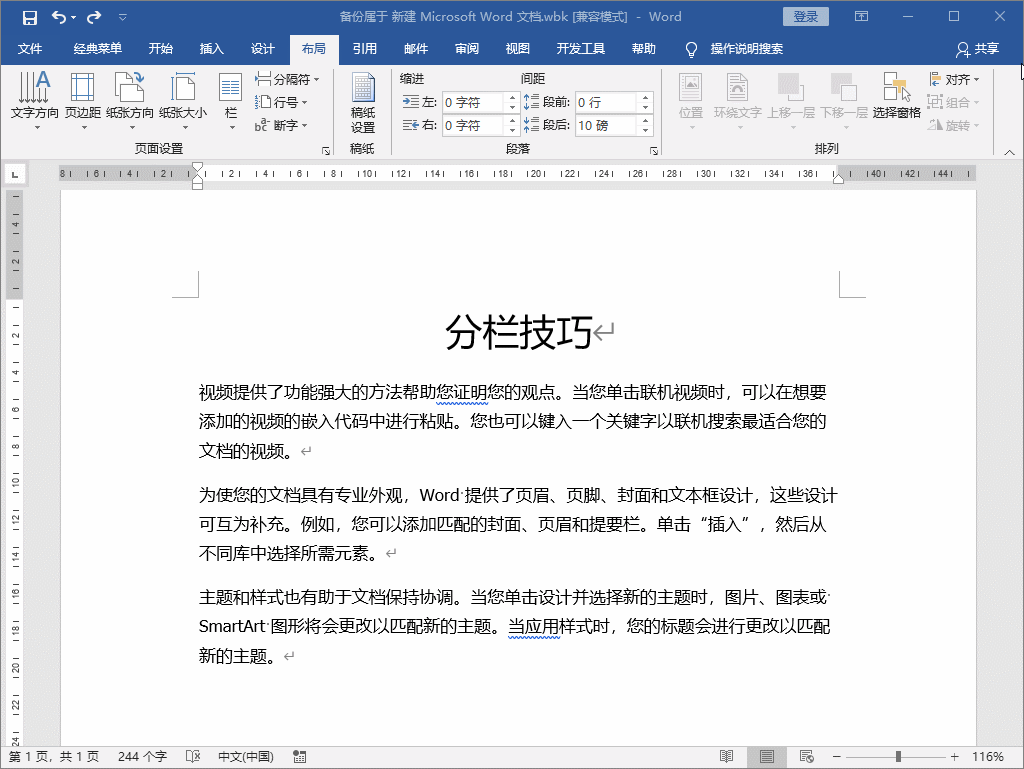Decrease 段后 spacing with down stepper
This screenshot has width=1024, height=769.
(x=645, y=131)
